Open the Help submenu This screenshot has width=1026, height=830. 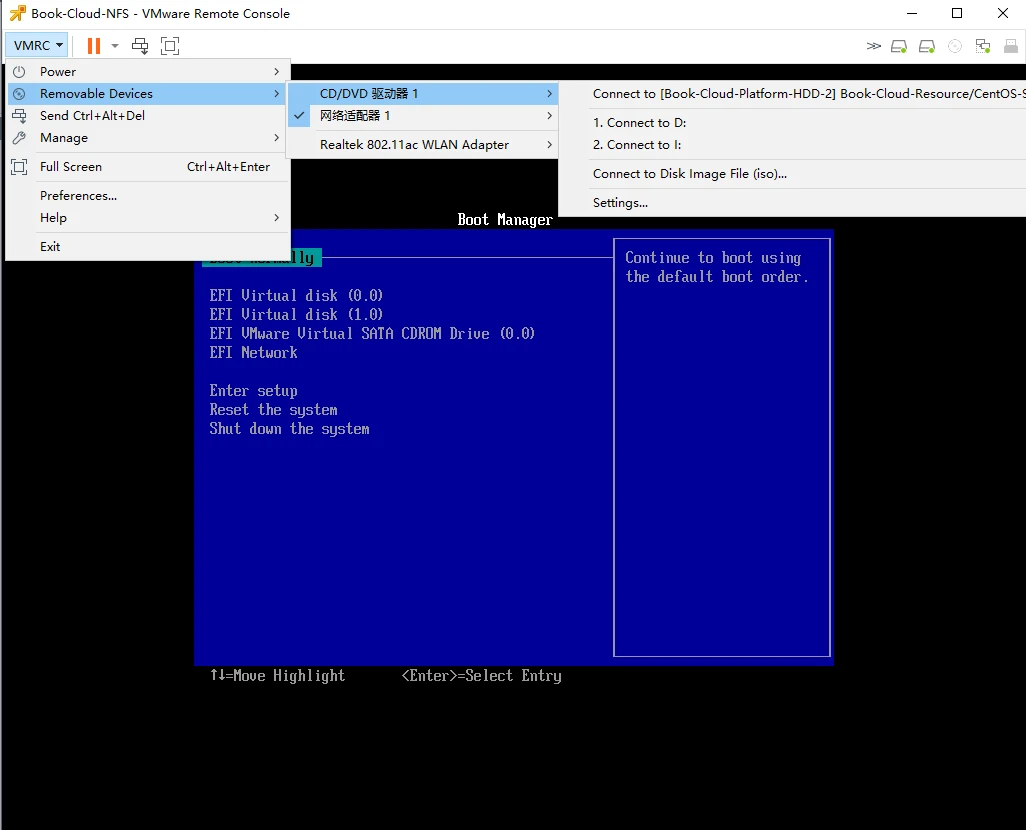tap(148, 218)
